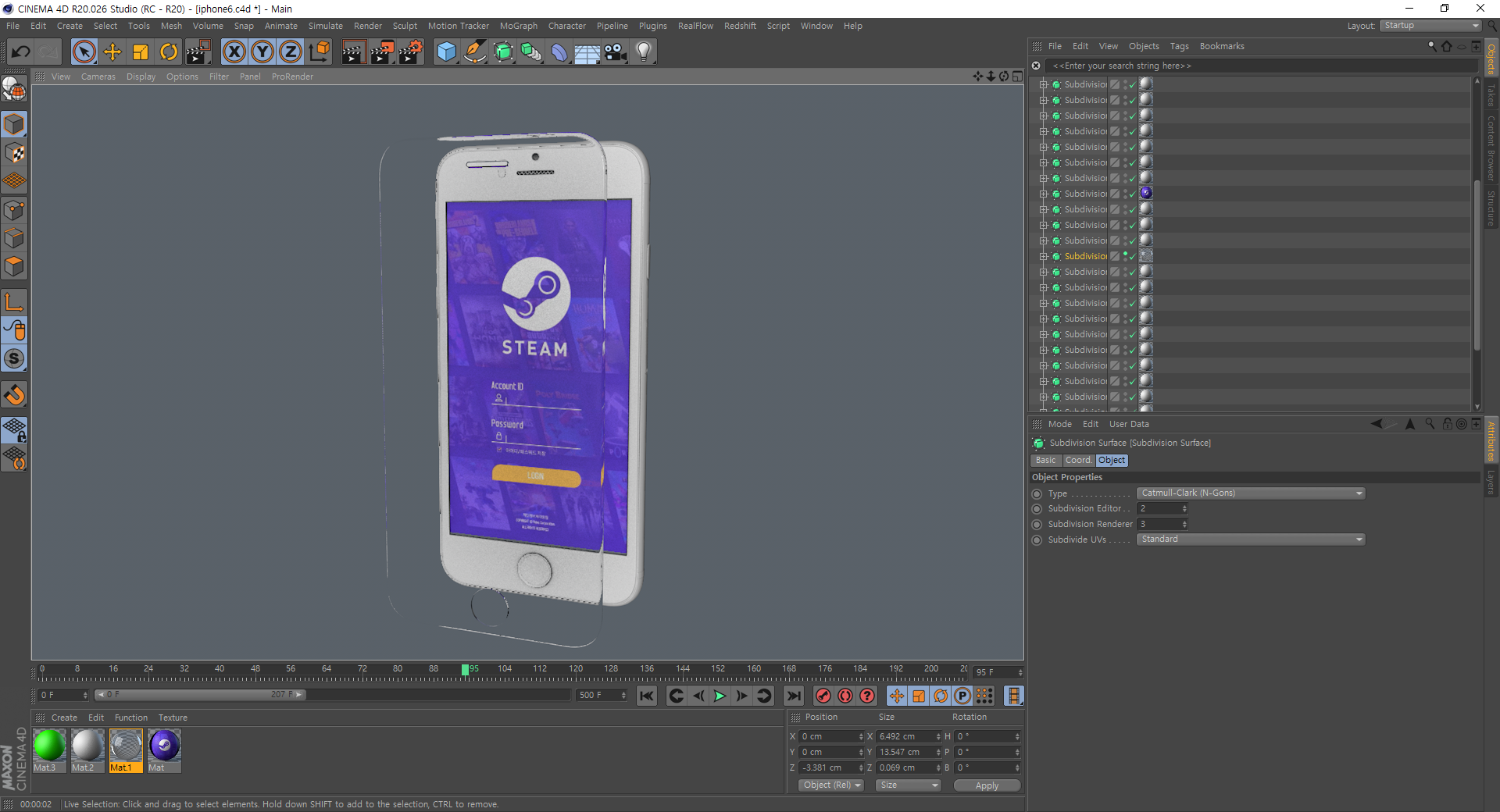Add a Cube primitive object
1500x812 pixels.
tap(446, 52)
